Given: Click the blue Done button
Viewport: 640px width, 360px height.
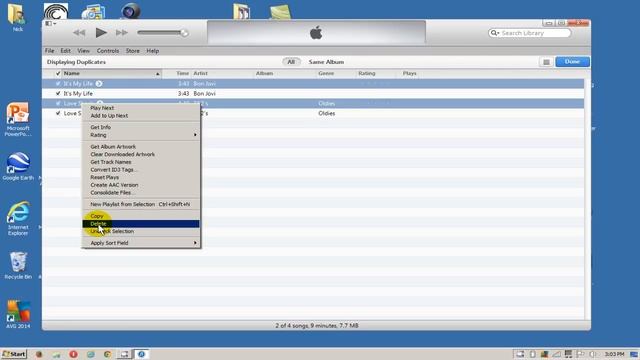Looking at the screenshot, I should pyautogui.click(x=572, y=62).
